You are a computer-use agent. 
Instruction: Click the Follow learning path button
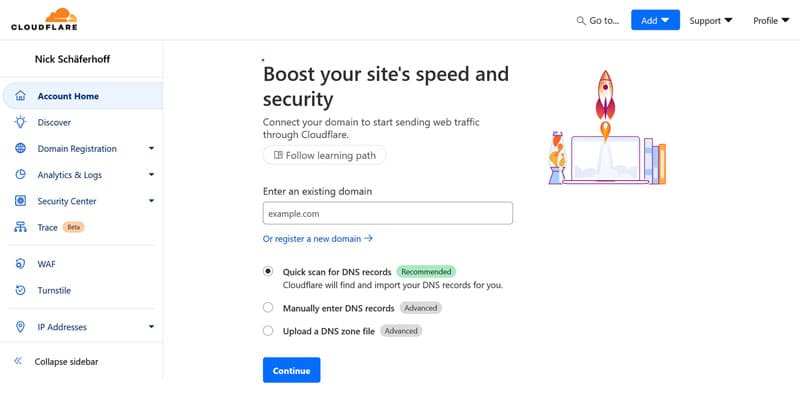click(324, 155)
